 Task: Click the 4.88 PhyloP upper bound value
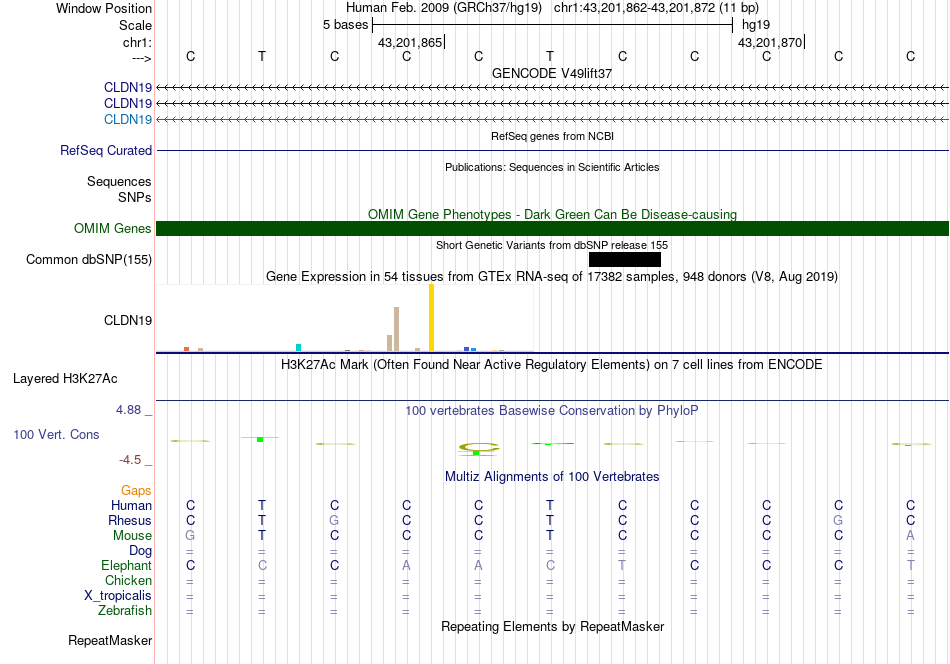point(128,410)
